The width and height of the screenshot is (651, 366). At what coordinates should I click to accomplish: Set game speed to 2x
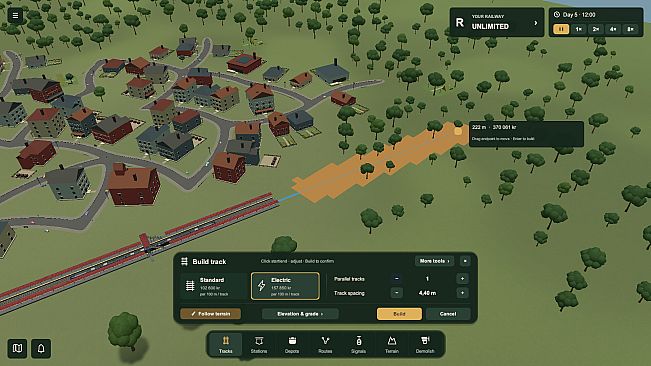[596, 29]
